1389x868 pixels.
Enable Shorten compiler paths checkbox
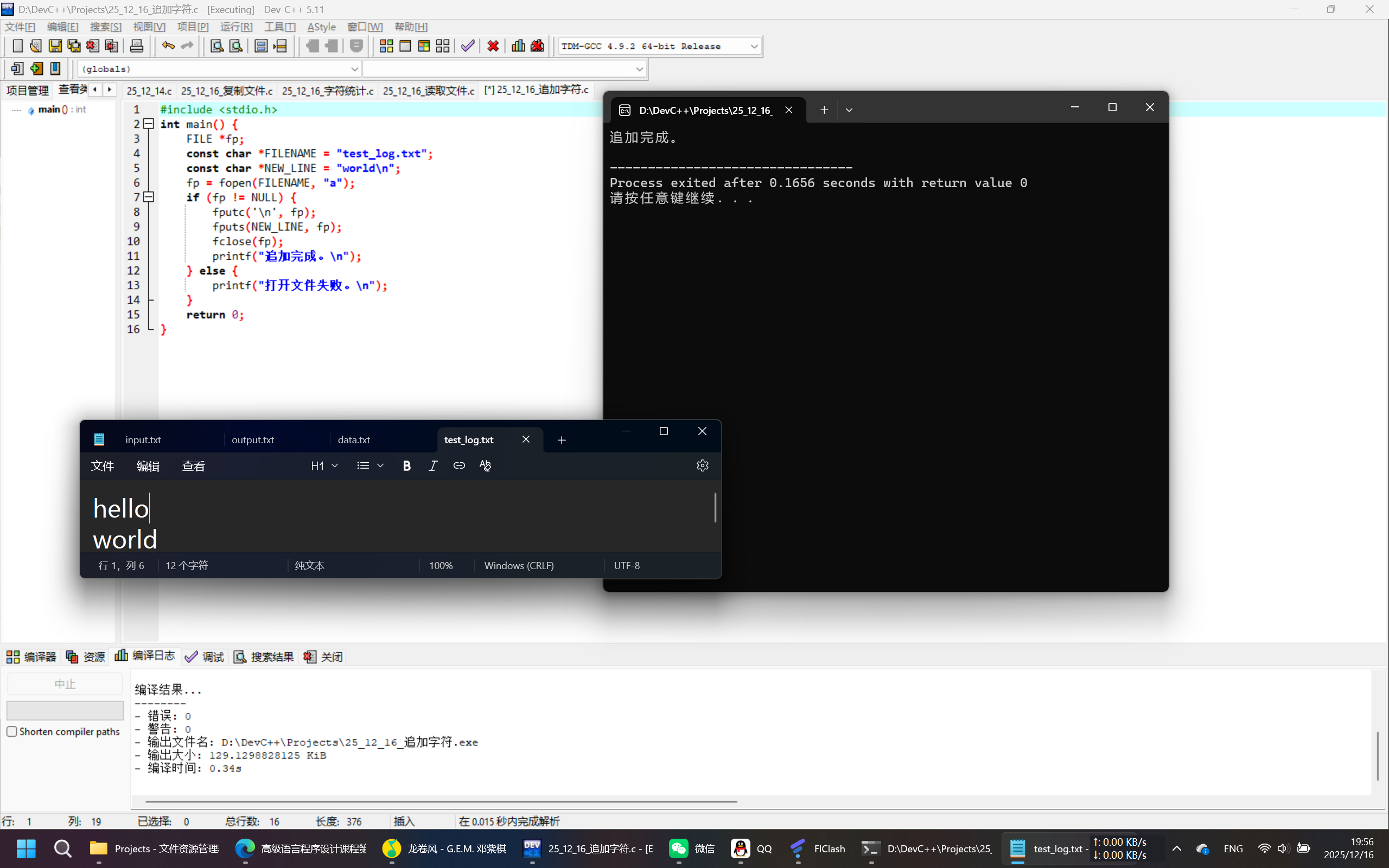tap(12, 731)
